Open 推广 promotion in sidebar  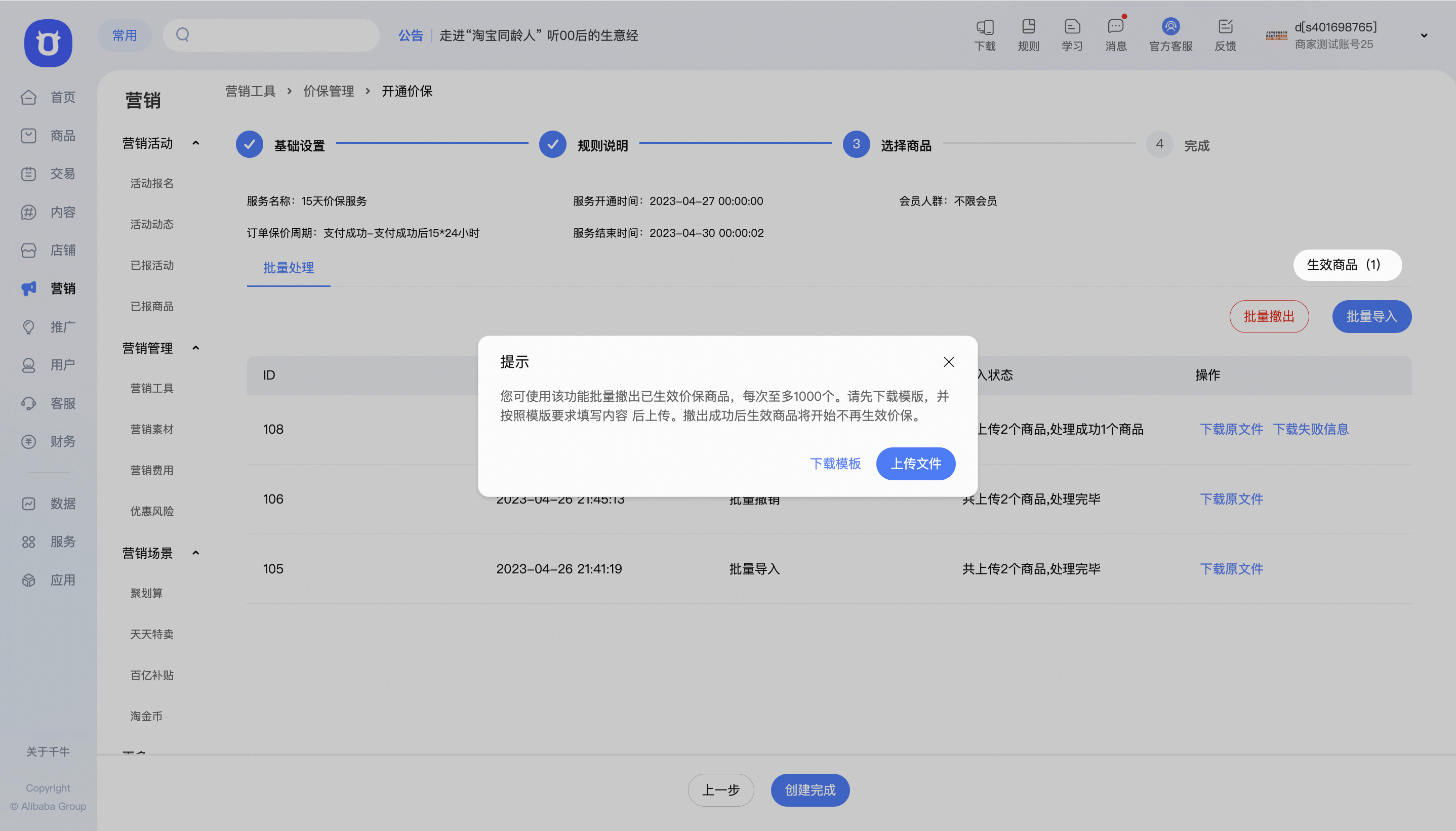point(48,326)
